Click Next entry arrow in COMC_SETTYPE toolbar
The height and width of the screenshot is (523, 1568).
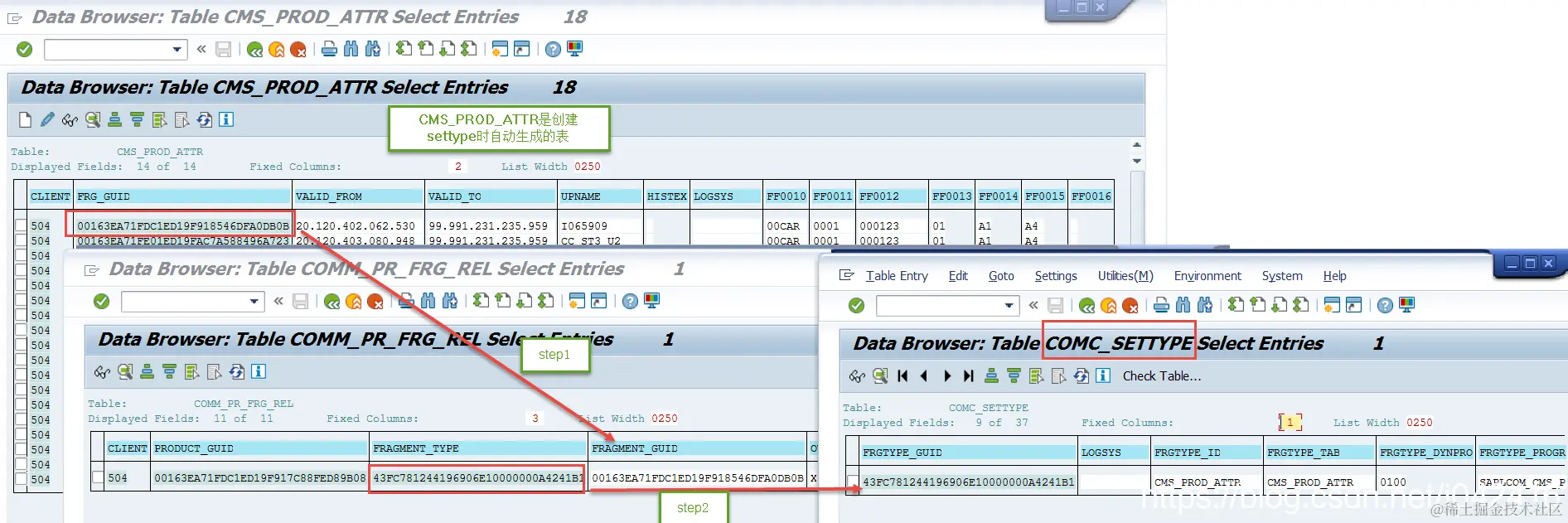947,376
